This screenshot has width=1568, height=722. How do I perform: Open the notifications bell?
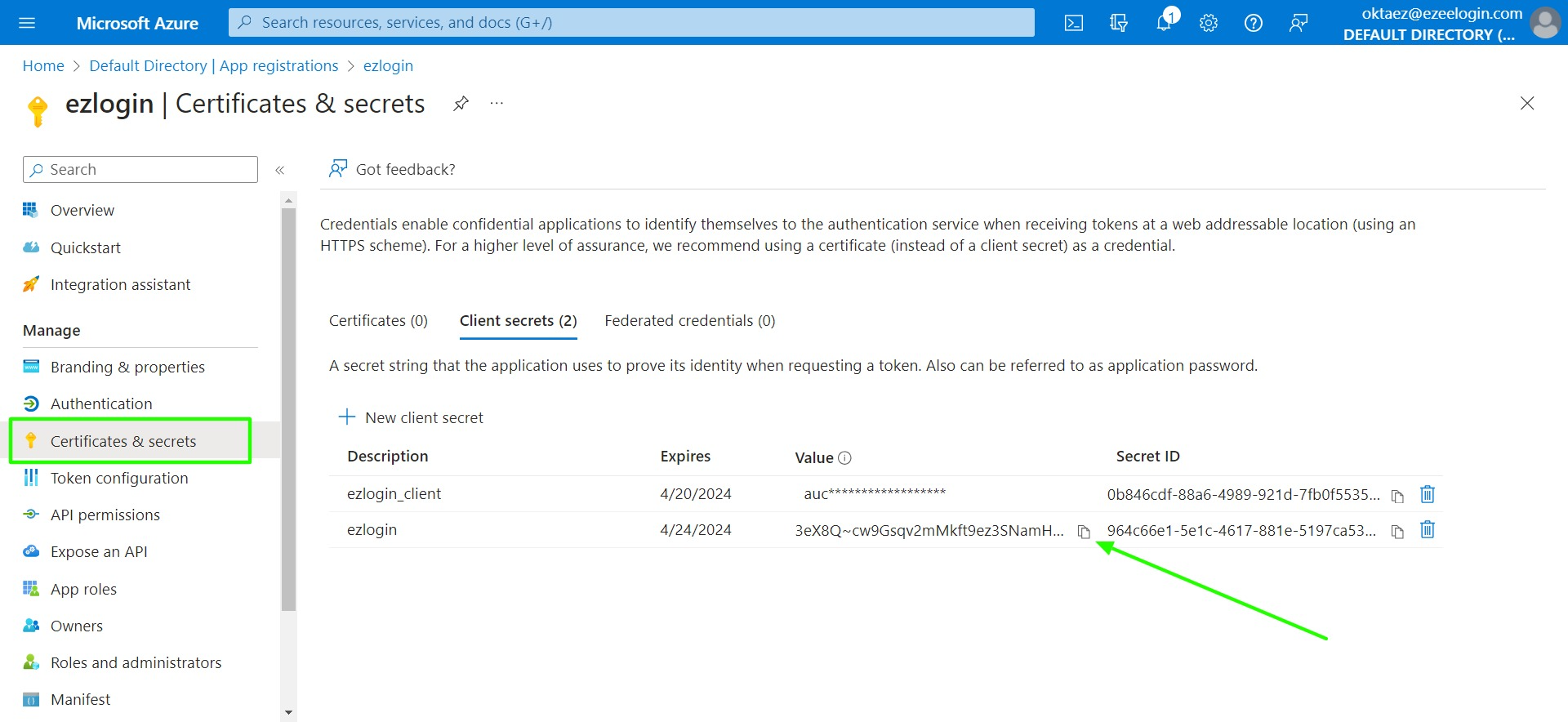[1165, 21]
